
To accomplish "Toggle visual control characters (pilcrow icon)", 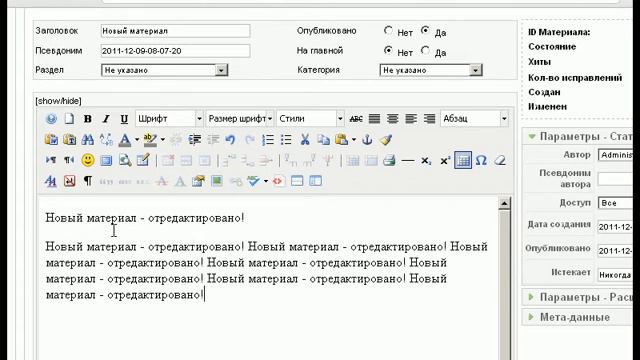I will click(x=88, y=181).
